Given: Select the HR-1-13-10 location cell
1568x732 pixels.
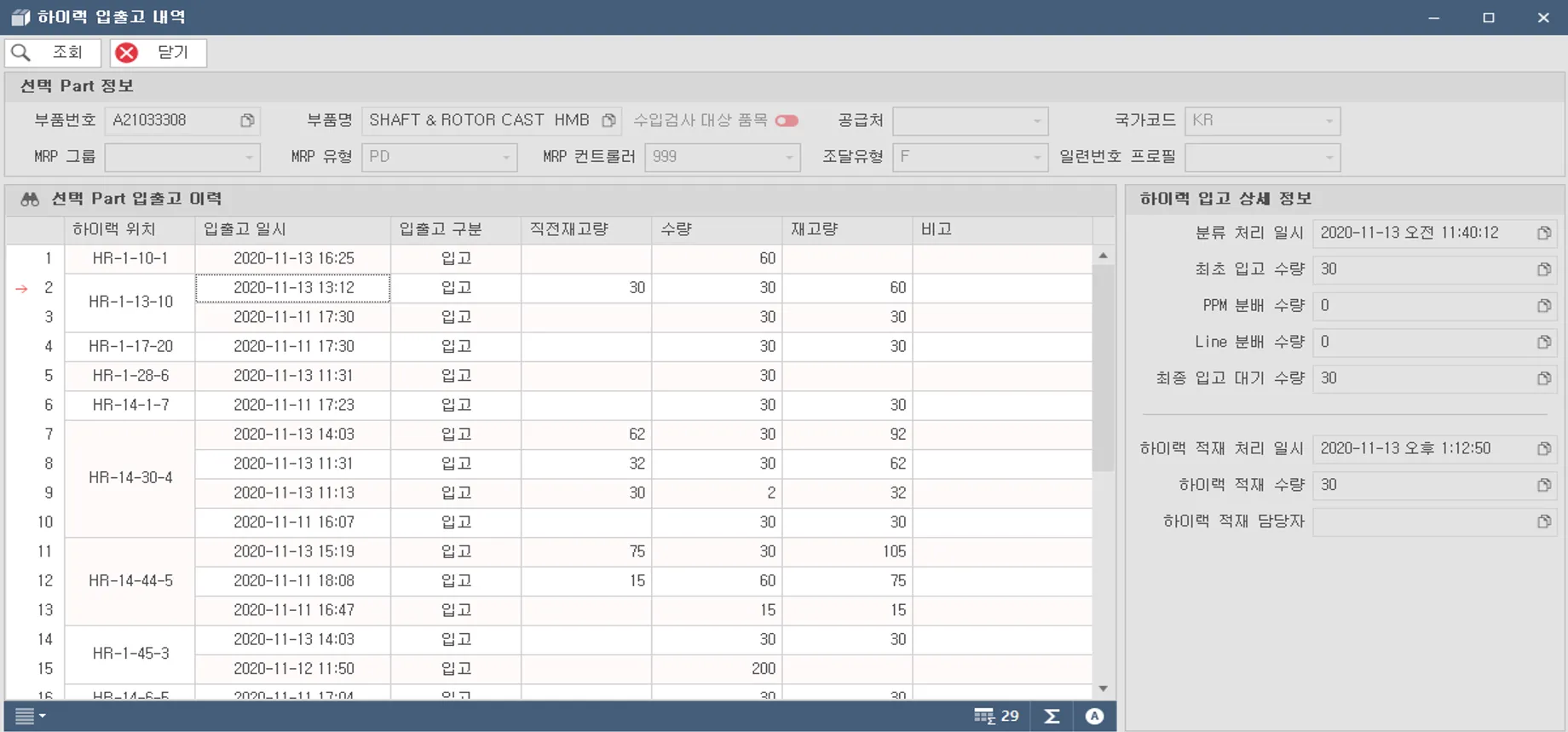Looking at the screenshot, I should click(130, 303).
